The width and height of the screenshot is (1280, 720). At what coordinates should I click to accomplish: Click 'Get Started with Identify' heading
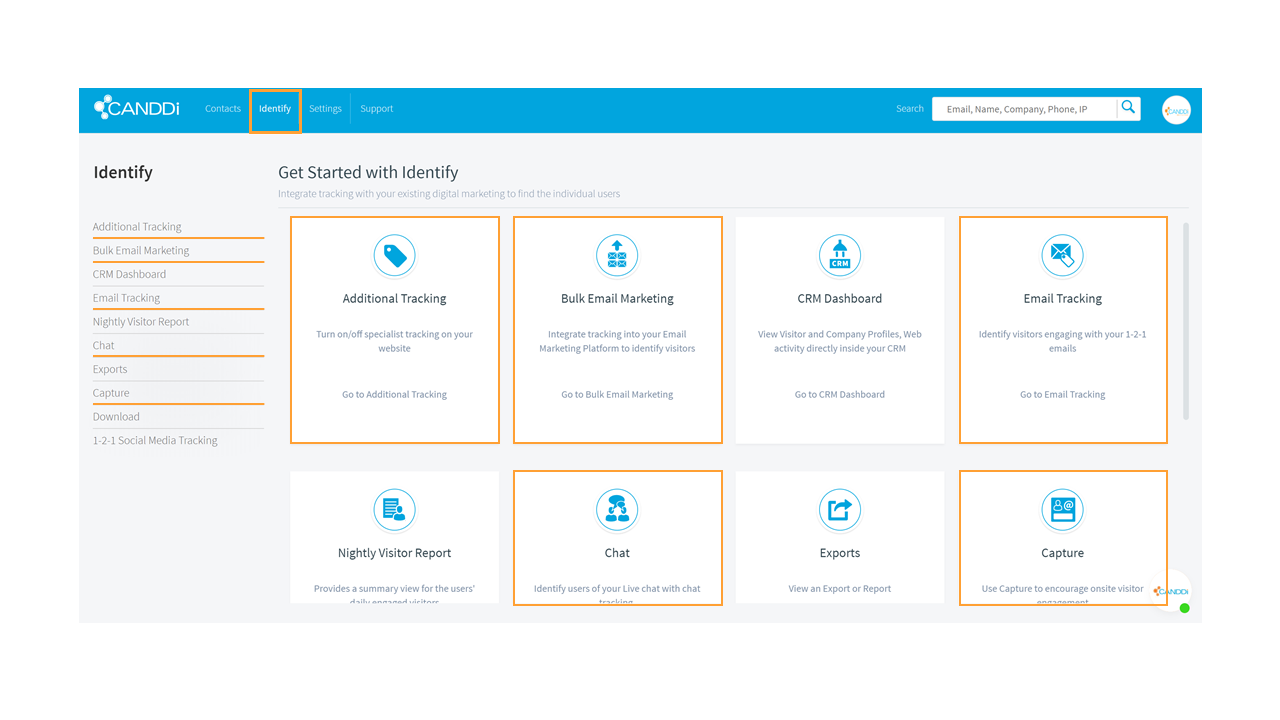point(368,172)
